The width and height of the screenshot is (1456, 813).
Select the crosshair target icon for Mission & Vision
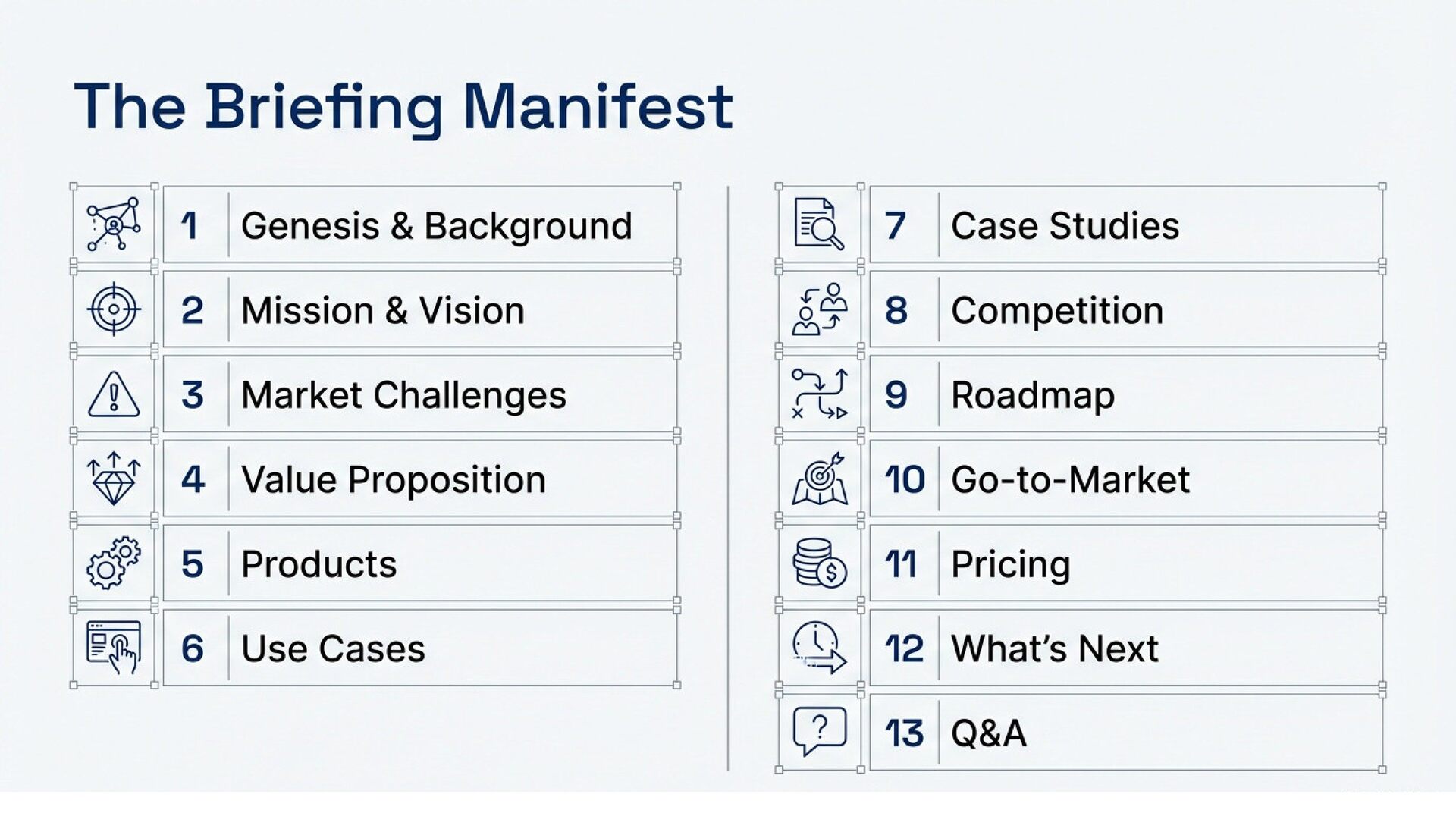pyautogui.click(x=114, y=309)
